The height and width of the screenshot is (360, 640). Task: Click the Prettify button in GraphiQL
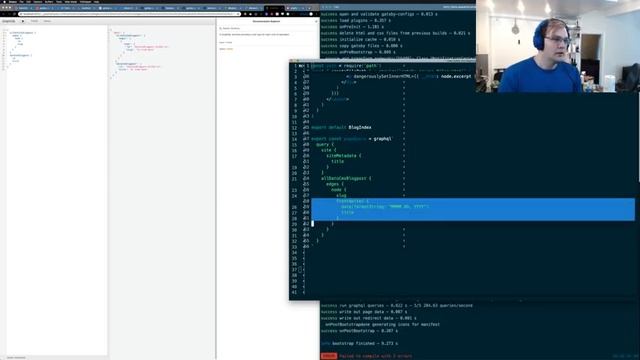point(34,21)
